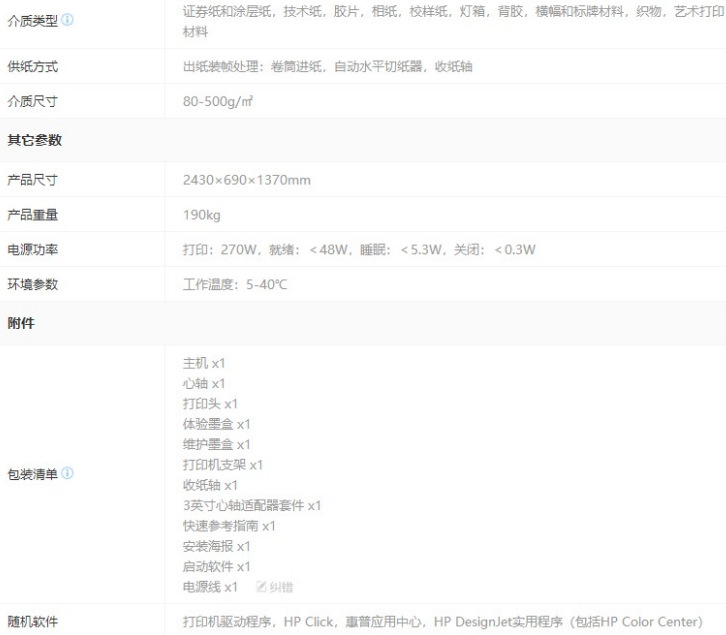726x635 pixels.
Task: Select the 其它参数 section header
Action: click(x=35, y=140)
